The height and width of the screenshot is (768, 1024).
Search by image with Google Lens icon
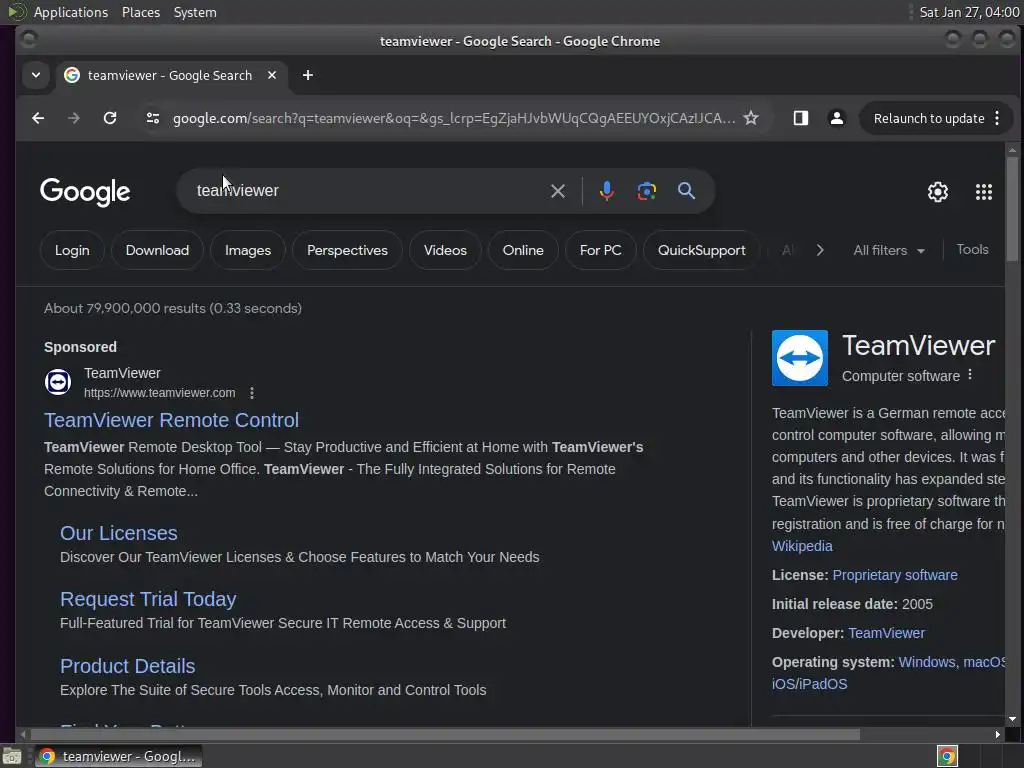(x=647, y=191)
